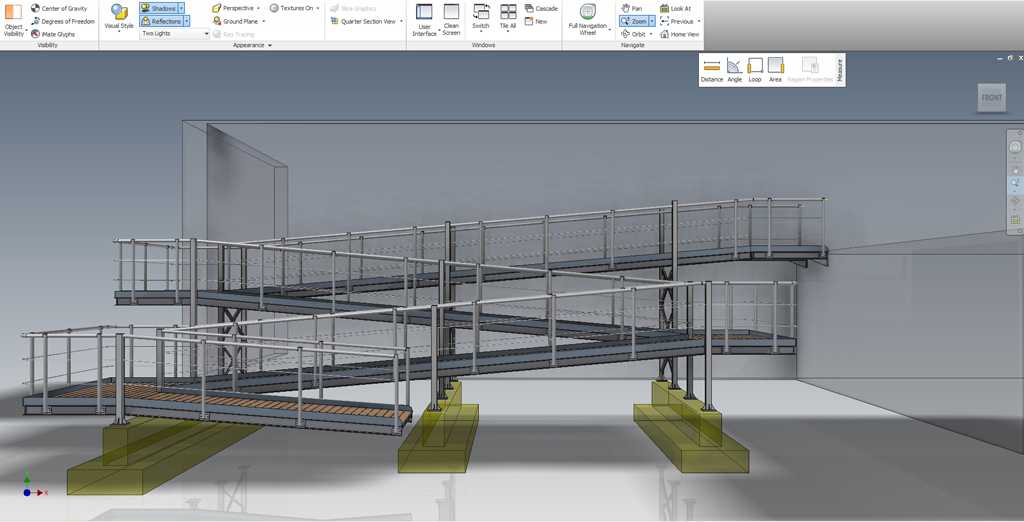Toggle iMate Glyphs visibility
Image resolution: width=1024 pixels, height=522 pixels.
click(53, 34)
